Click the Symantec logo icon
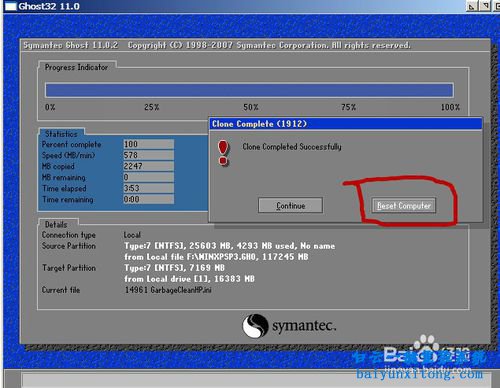The width and height of the screenshot is (500, 388). tap(255, 326)
